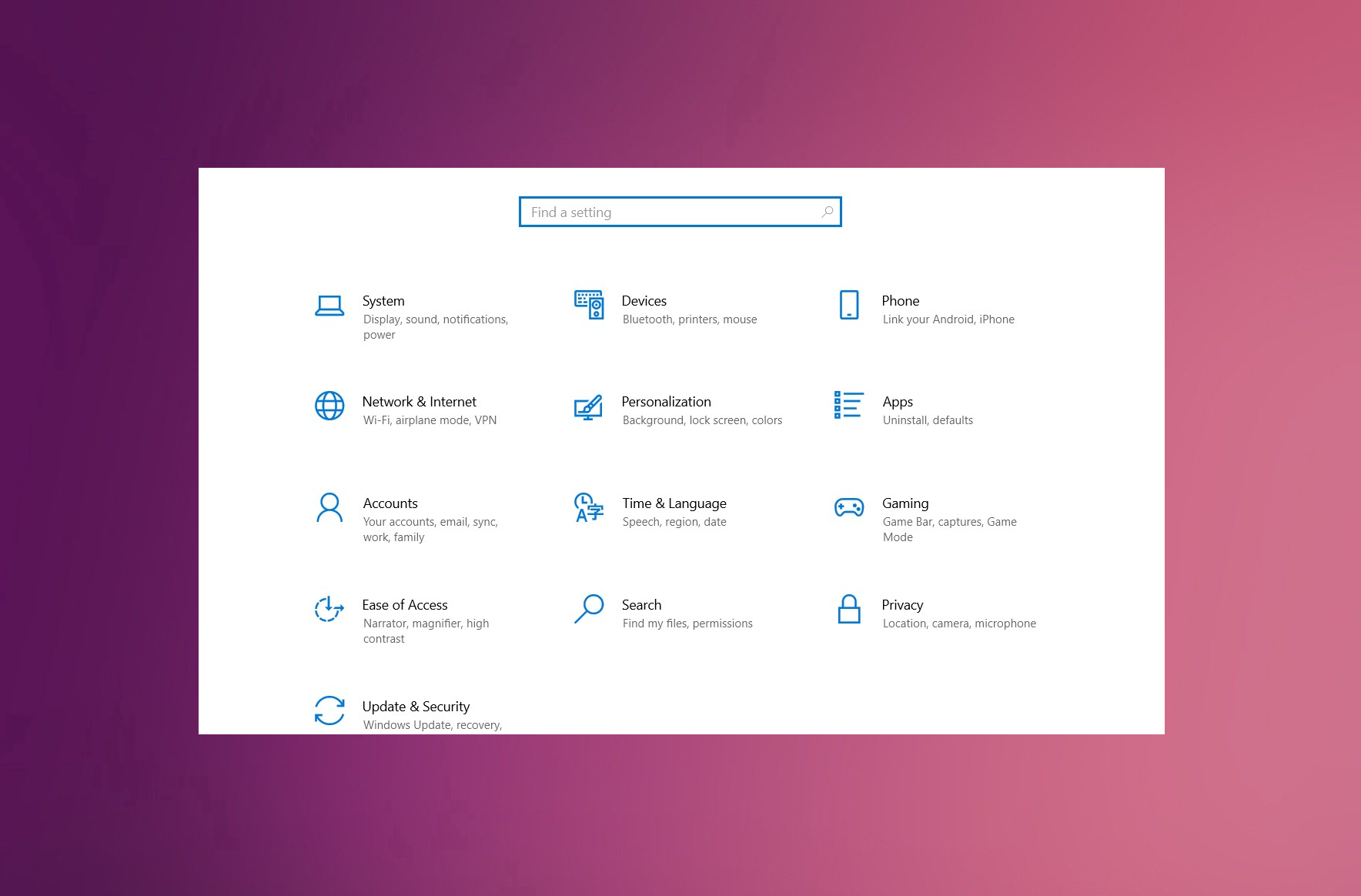The width and height of the screenshot is (1361, 896).
Task: Click 'Speech, region, date' text
Action: tap(674, 522)
